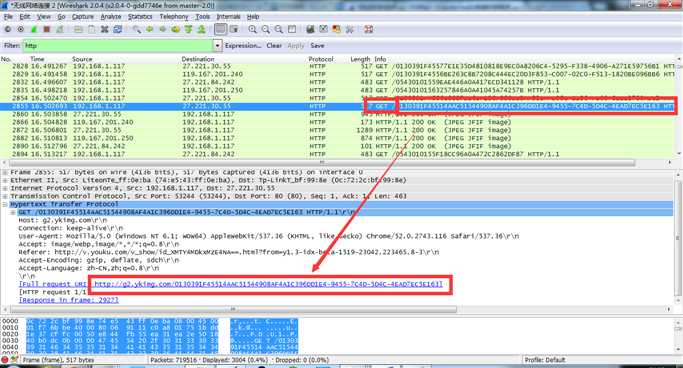Click the display filter field containing http
Image resolution: width=683 pixels, height=368 pixels.
118,45
